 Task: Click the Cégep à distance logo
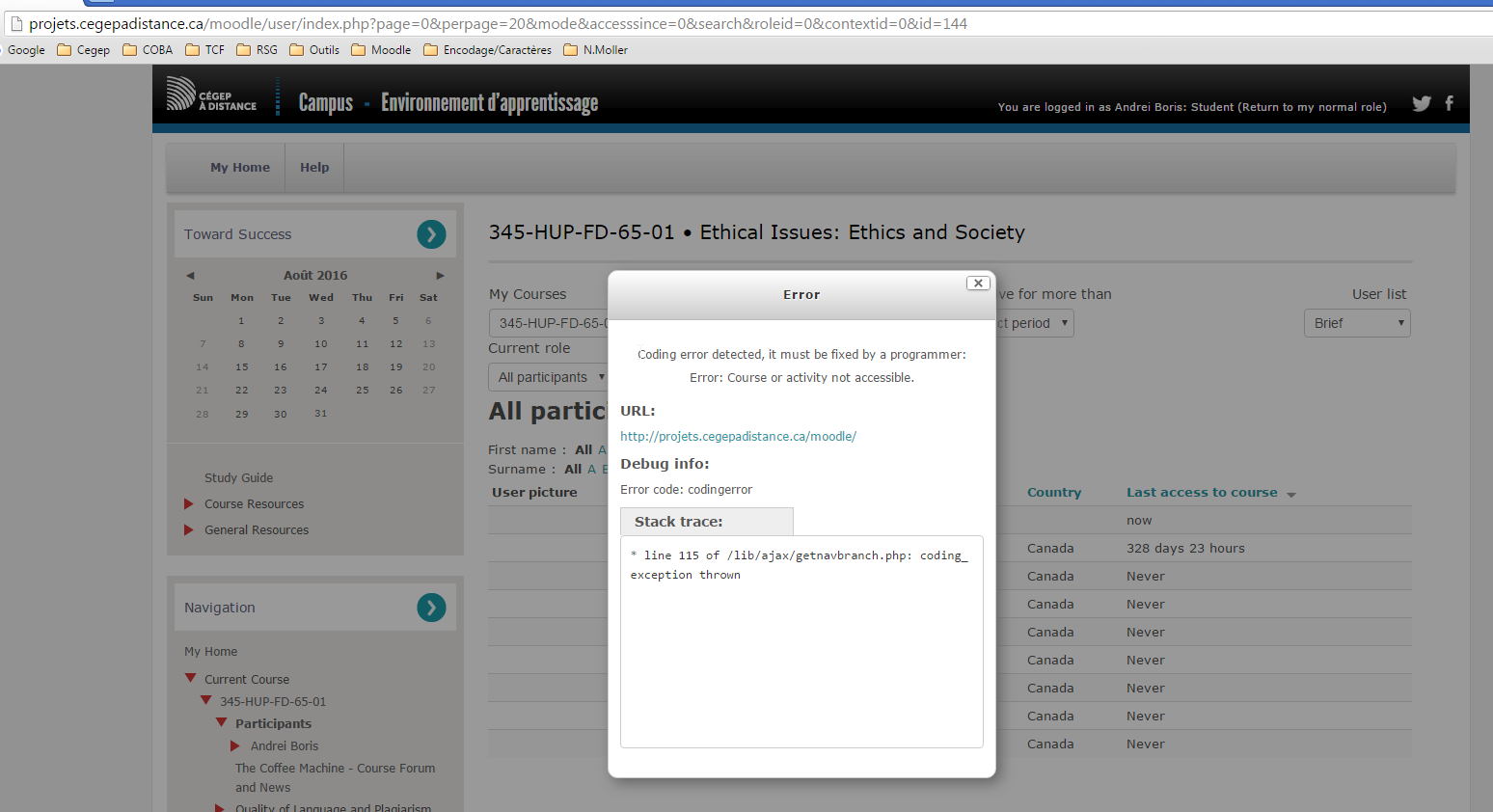point(212,95)
